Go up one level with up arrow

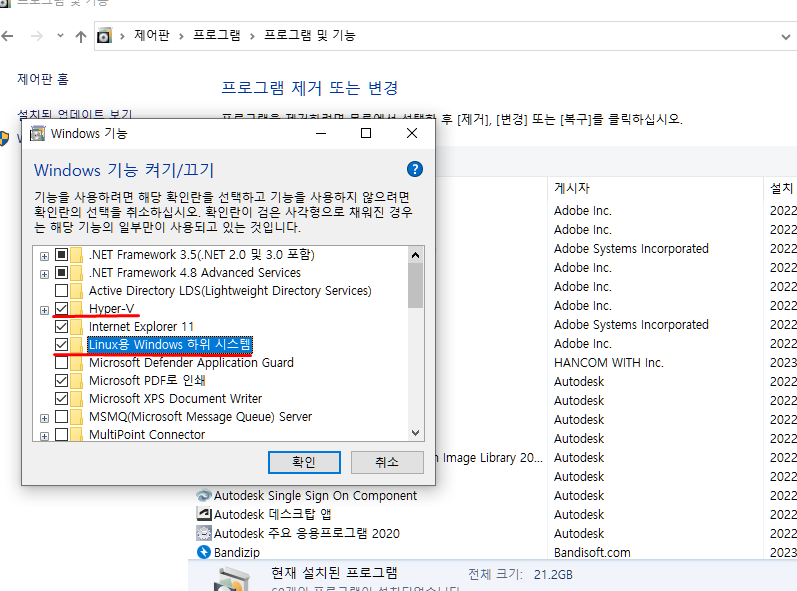(x=80, y=36)
